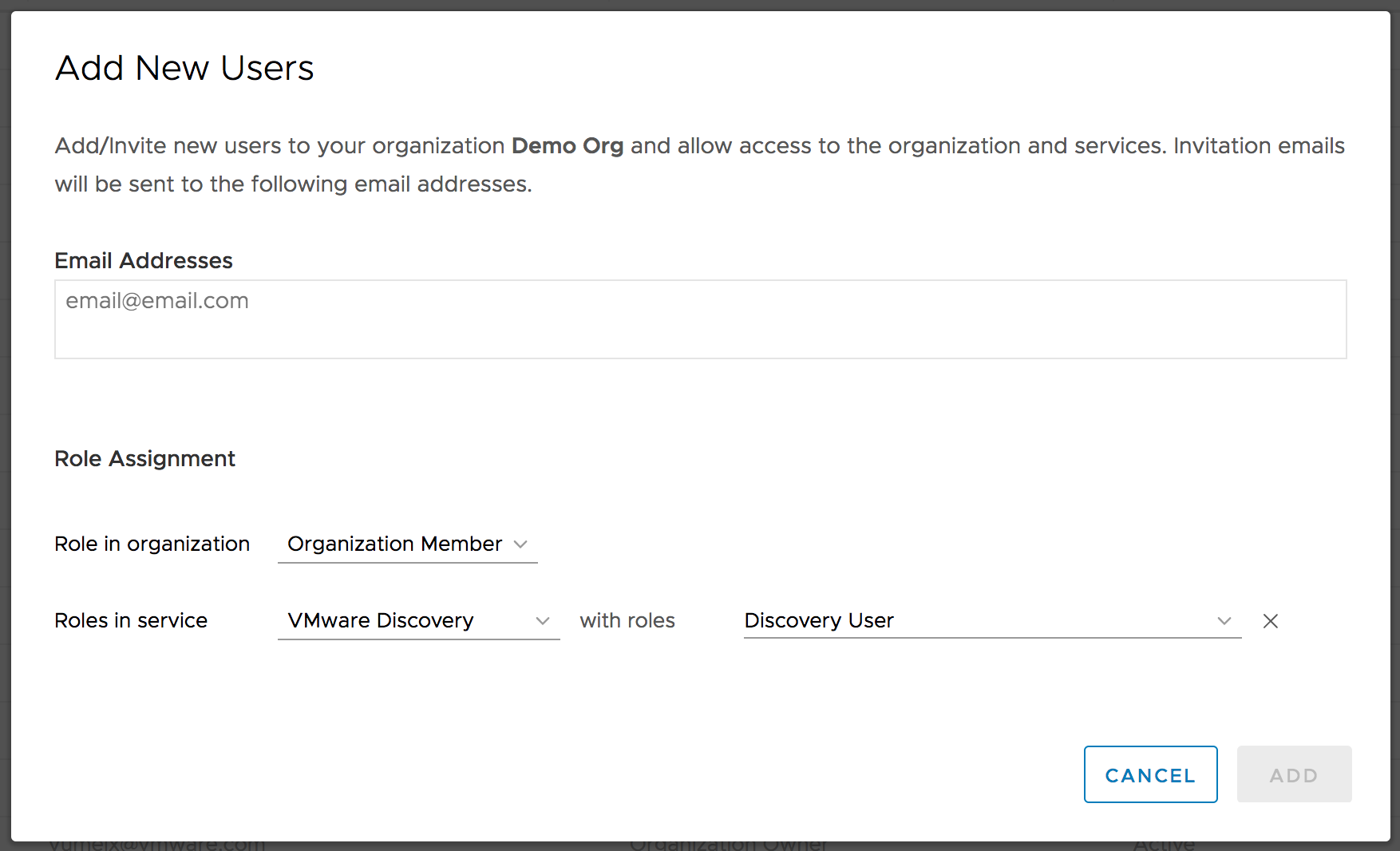
Task: Select the Role Assignment heading
Action: [144, 459]
